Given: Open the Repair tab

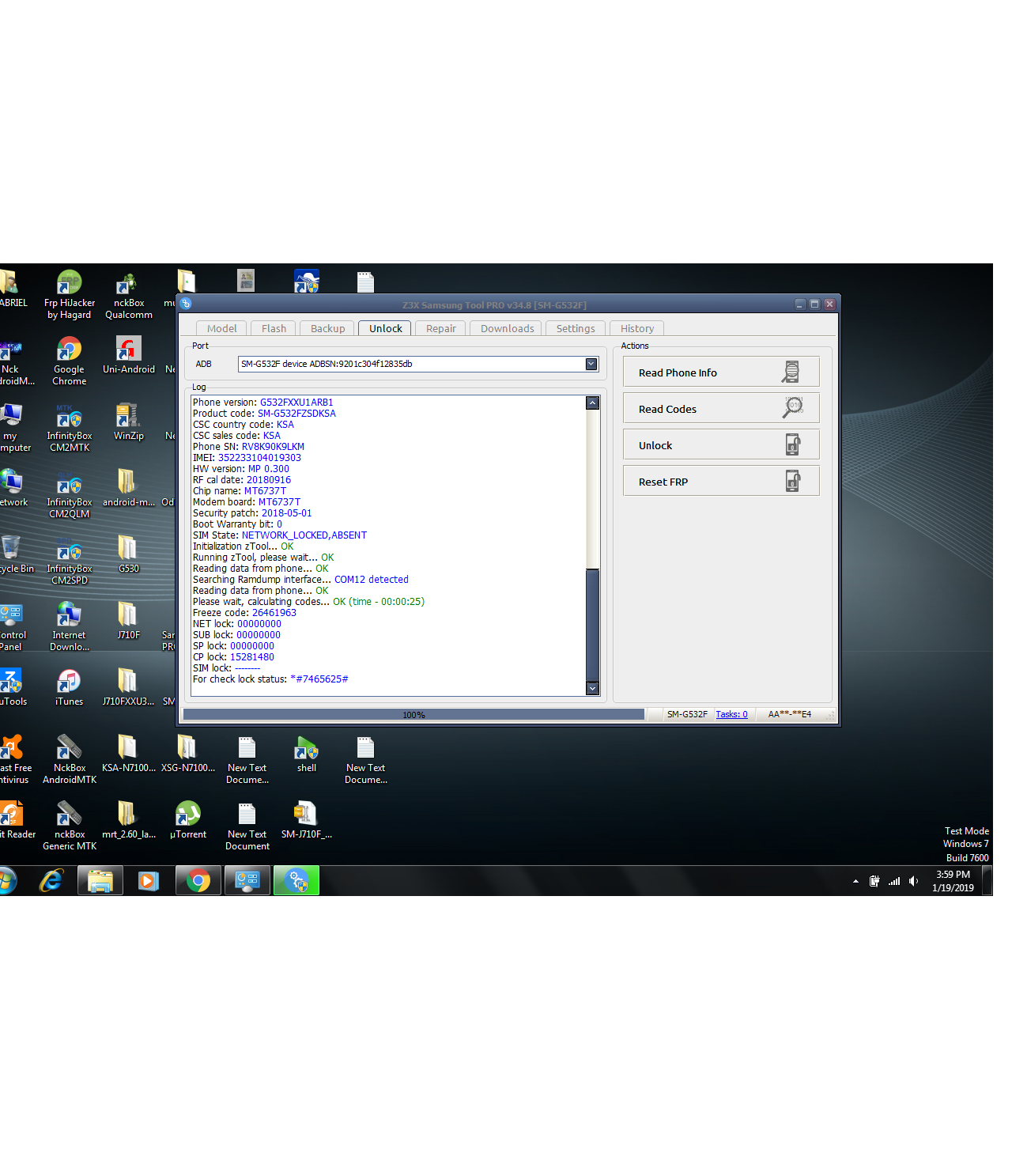Looking at the screenshot, I should point(440,328).
